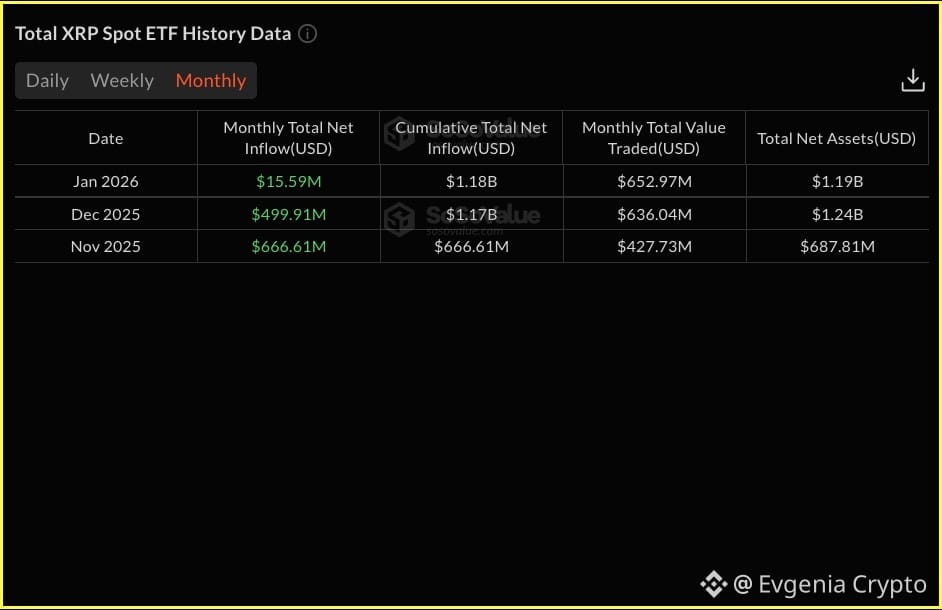Click the download icon at top right
This screenshot has height=610, width=942.
tap(913, 80)
